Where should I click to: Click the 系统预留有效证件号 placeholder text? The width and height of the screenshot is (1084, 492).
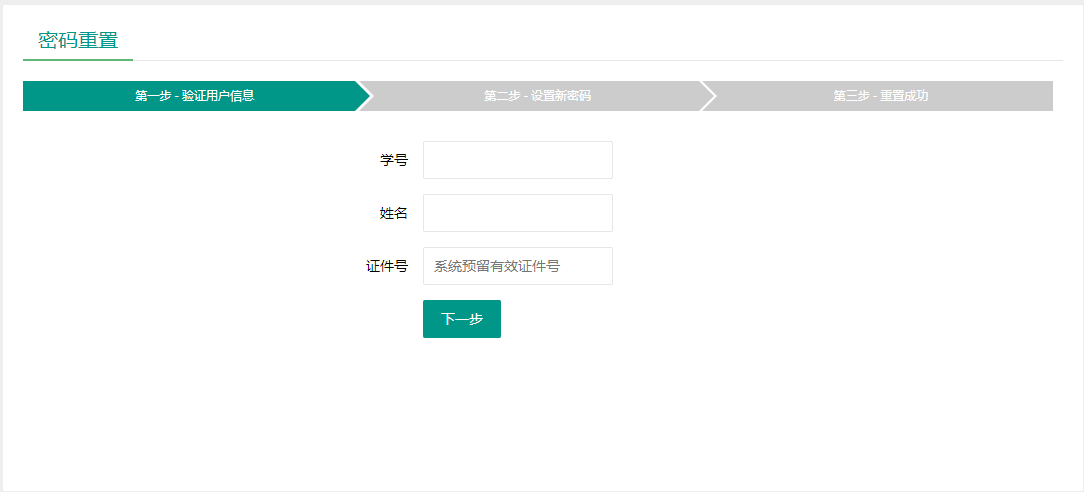[x=496, y=266]
